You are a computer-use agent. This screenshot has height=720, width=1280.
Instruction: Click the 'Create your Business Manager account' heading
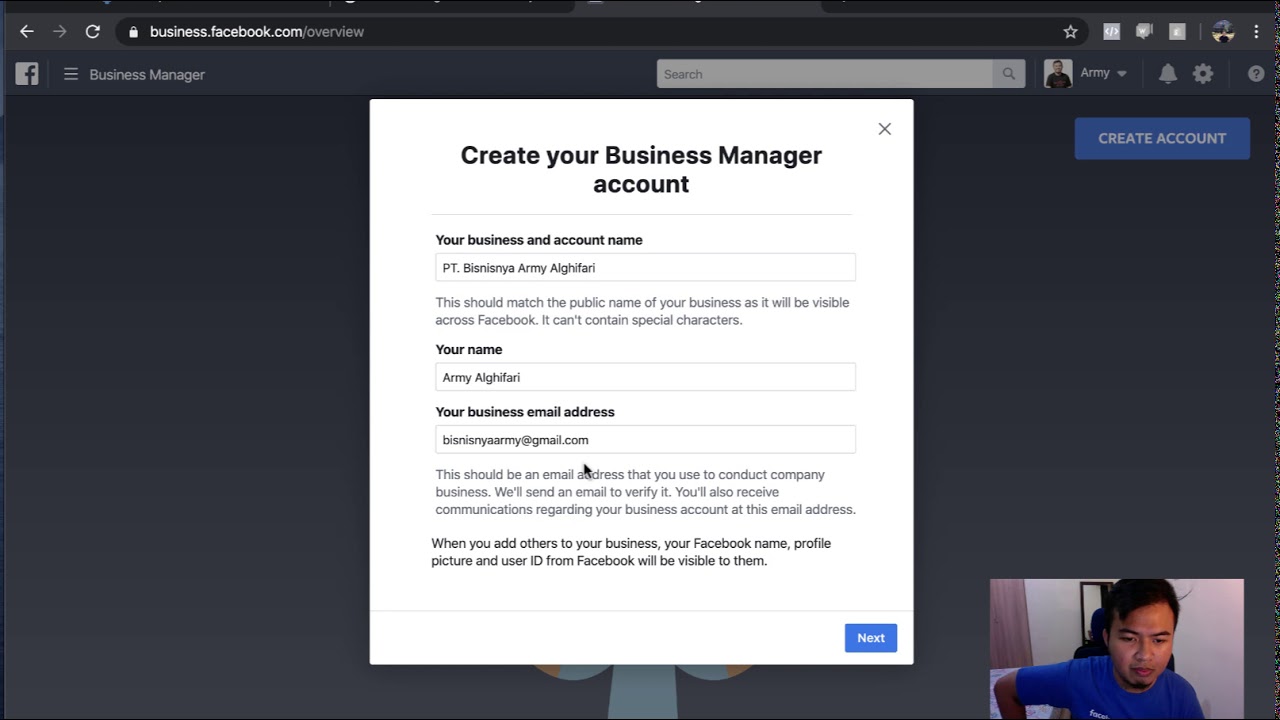pyautogui.click(x=641, y=169)
